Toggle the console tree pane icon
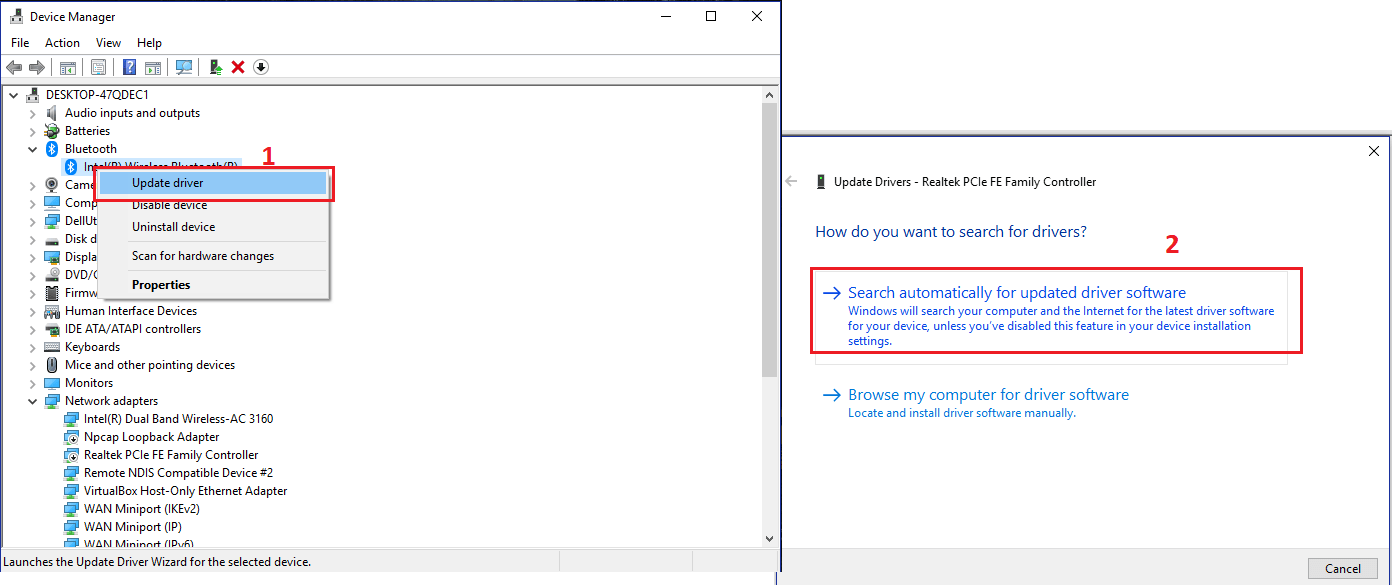Image resolution: width=1392 pixels, height=586 pixels. (67, 67)
